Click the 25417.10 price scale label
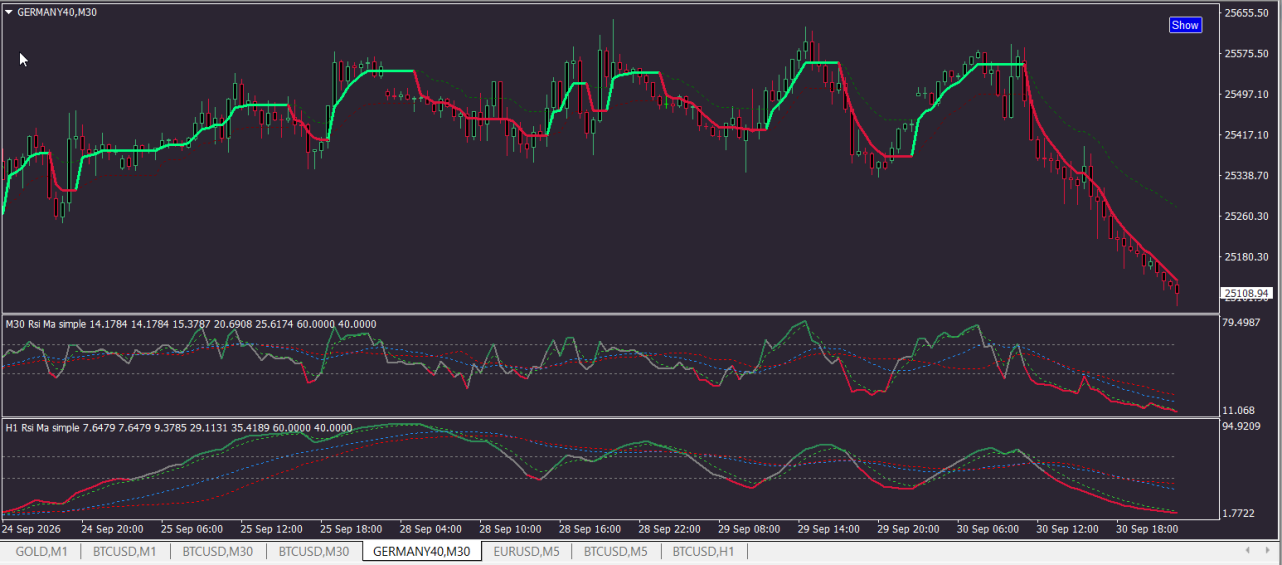Image resolution: width=1282 pixels, height=565 pixels. click(1246, 135)
